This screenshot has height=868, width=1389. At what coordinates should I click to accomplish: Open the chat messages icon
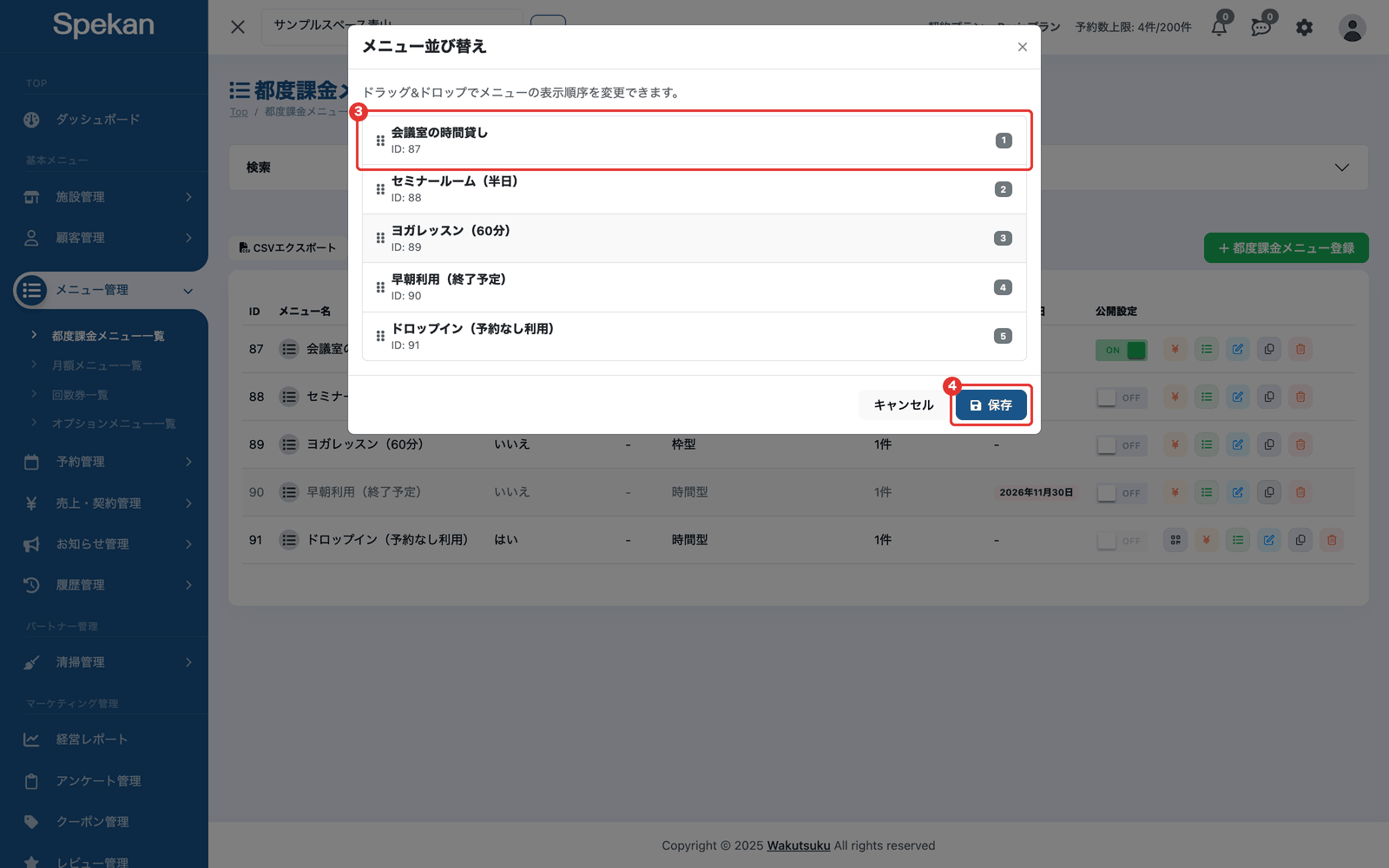(1261, 28)
